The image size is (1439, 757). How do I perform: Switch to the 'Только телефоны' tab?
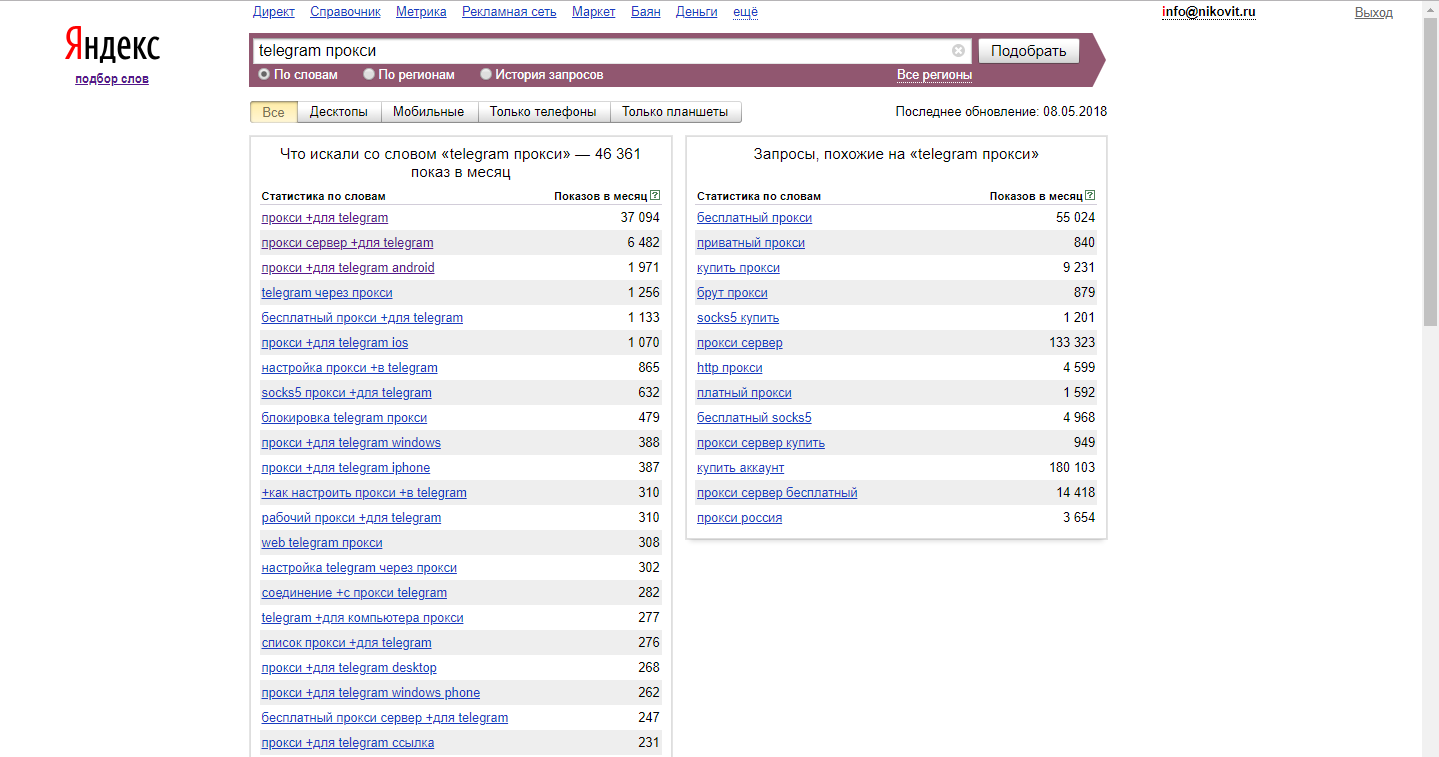click(x=543, y=112)
